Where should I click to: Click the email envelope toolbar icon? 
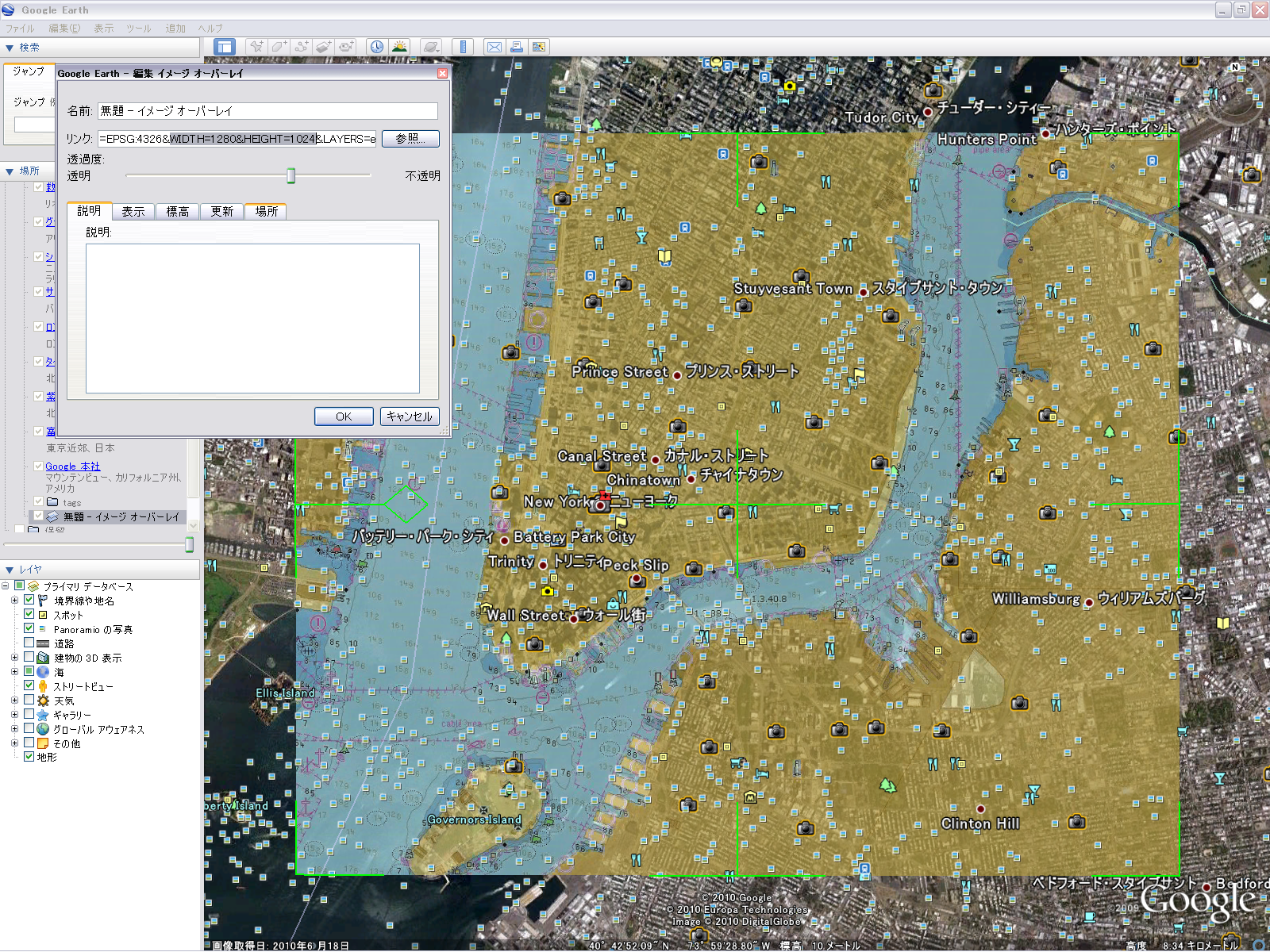tap(494, 47)
